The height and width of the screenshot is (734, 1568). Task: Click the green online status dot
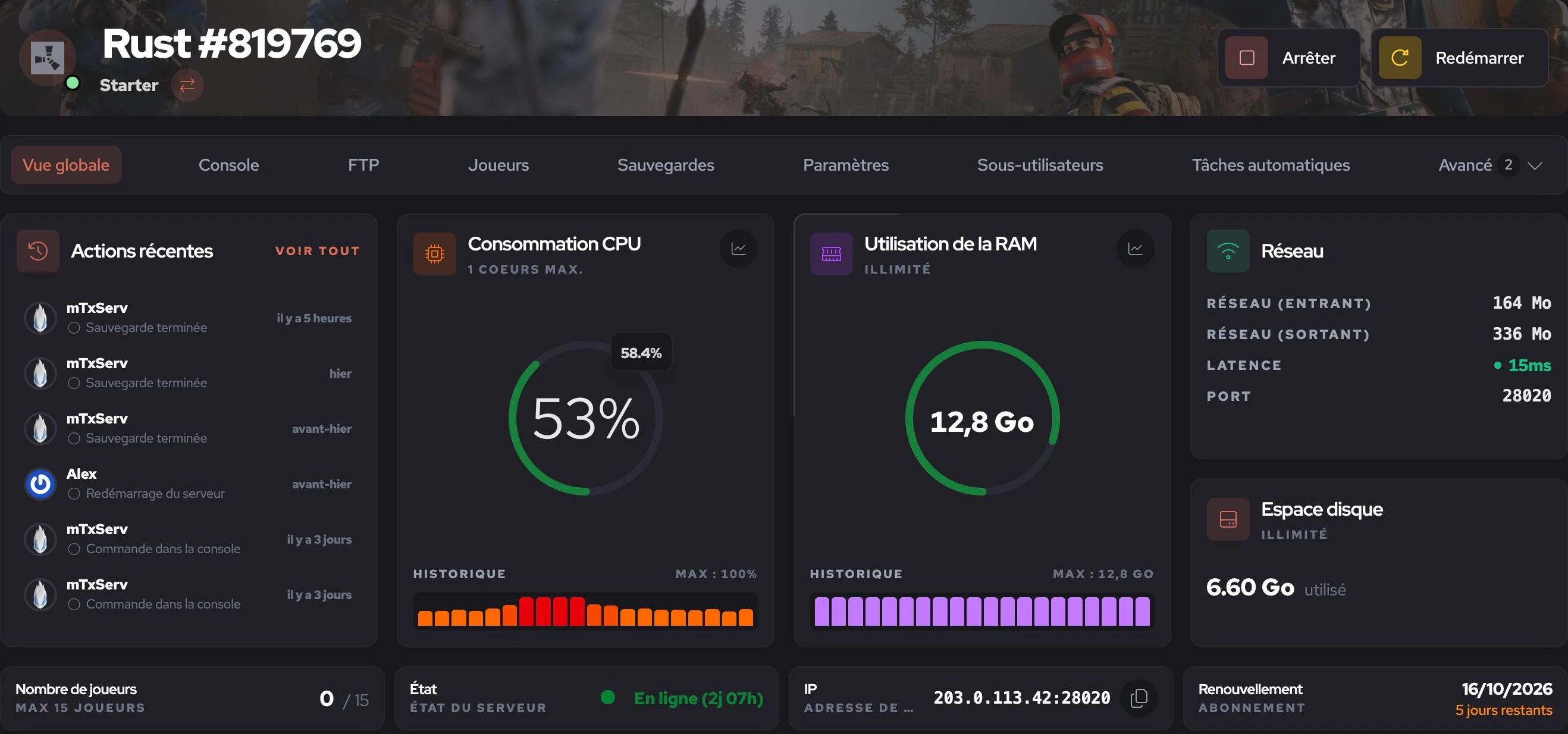coord(73,83)
